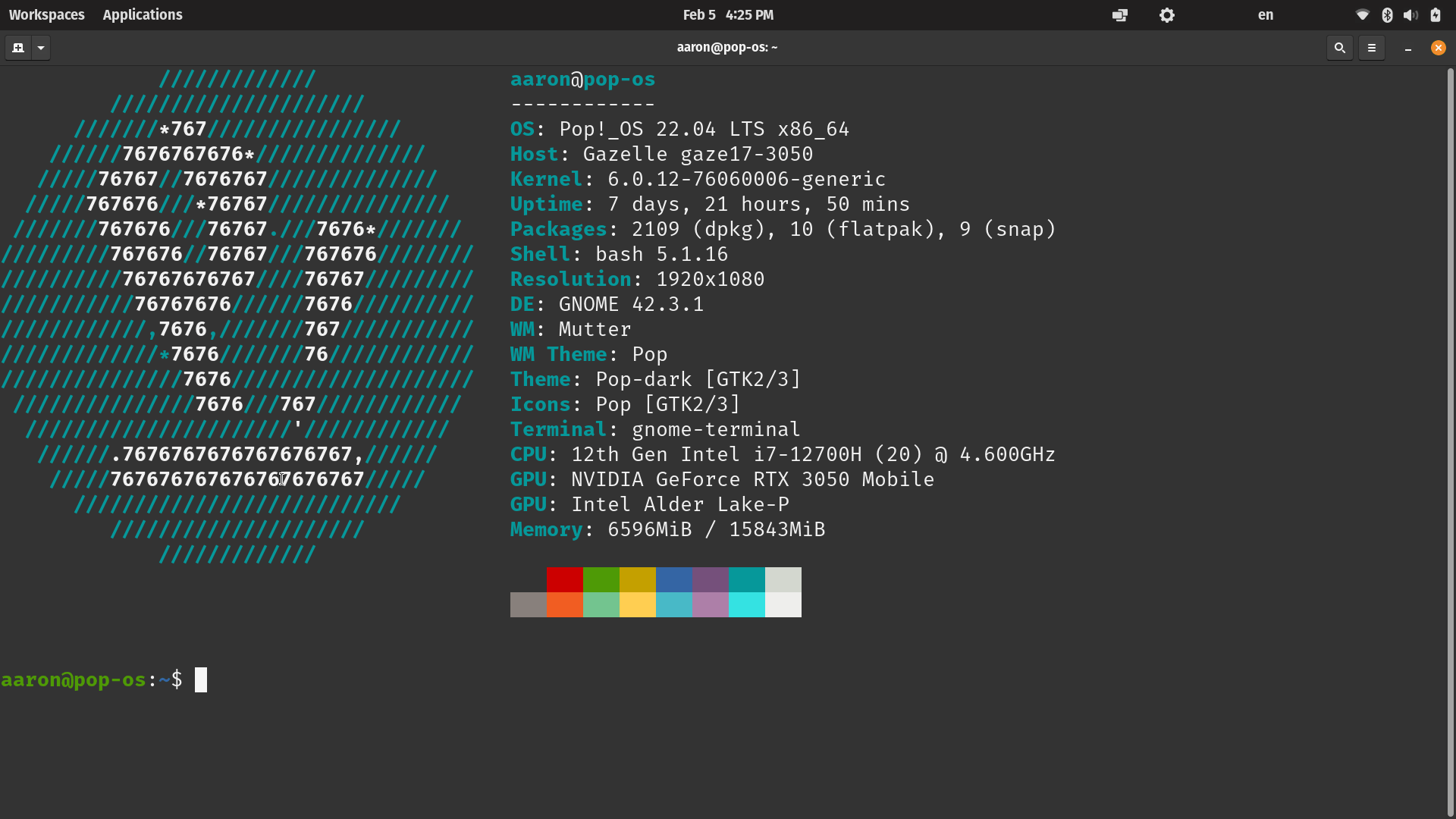Open the Applications launcher
Viewport: 1456px width, 819px height.
tap(143, 14)
